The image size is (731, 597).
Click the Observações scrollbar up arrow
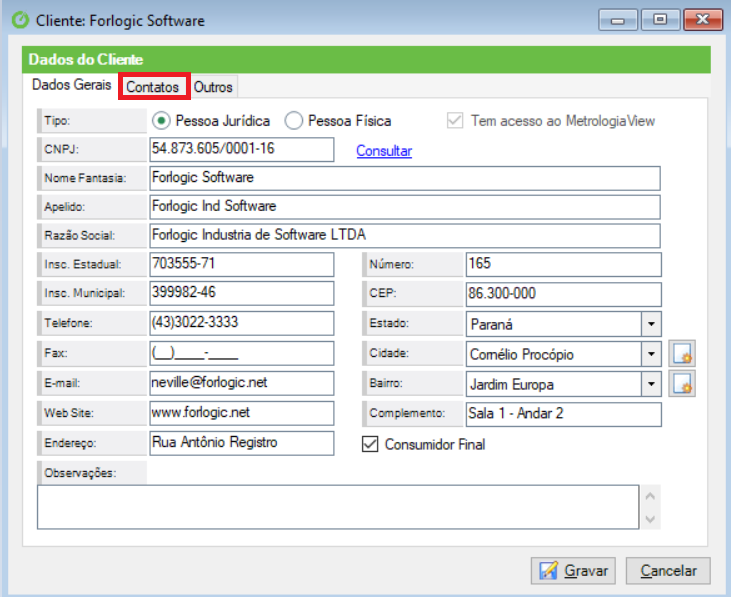click(650, 496)
